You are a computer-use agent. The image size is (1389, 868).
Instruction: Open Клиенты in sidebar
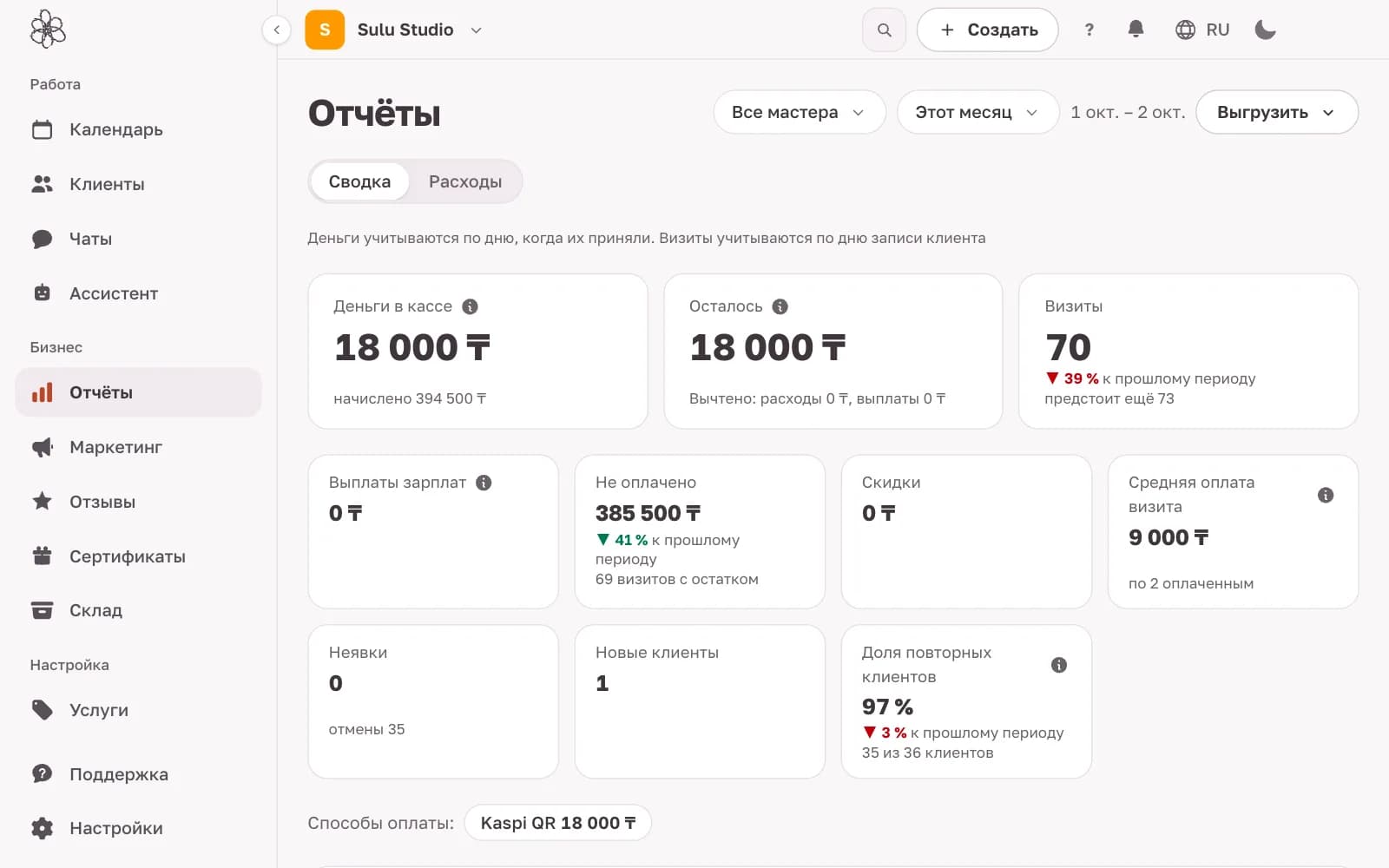click(138, 184)
